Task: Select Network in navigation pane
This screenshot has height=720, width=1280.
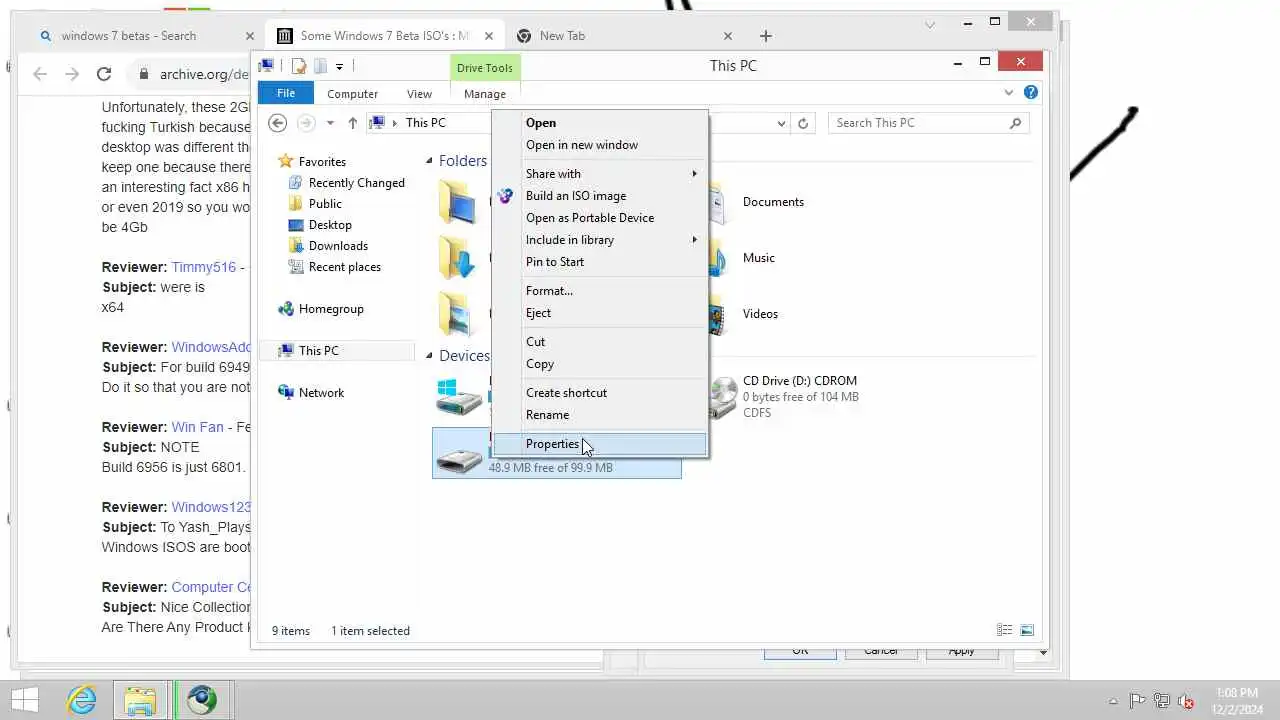Action: pyautogui.click(x=321, y=393)
